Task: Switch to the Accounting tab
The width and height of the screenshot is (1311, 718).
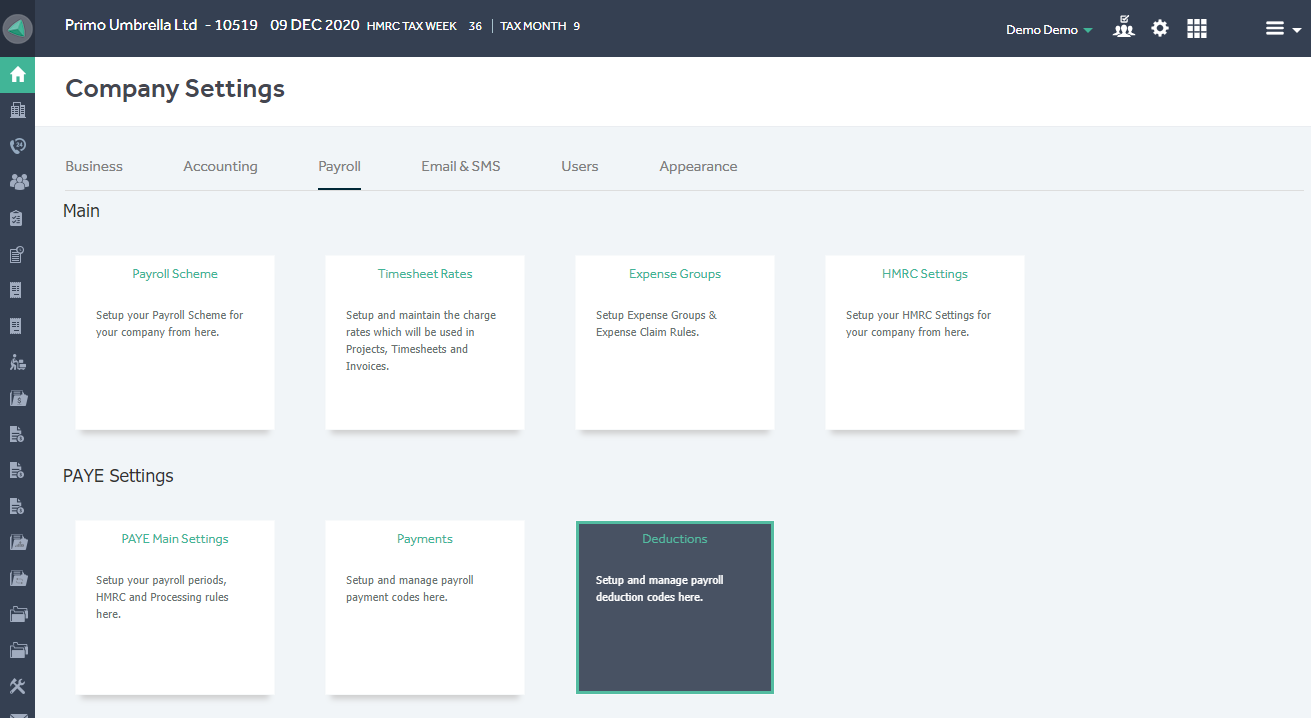Action: [x=220, y=166]
